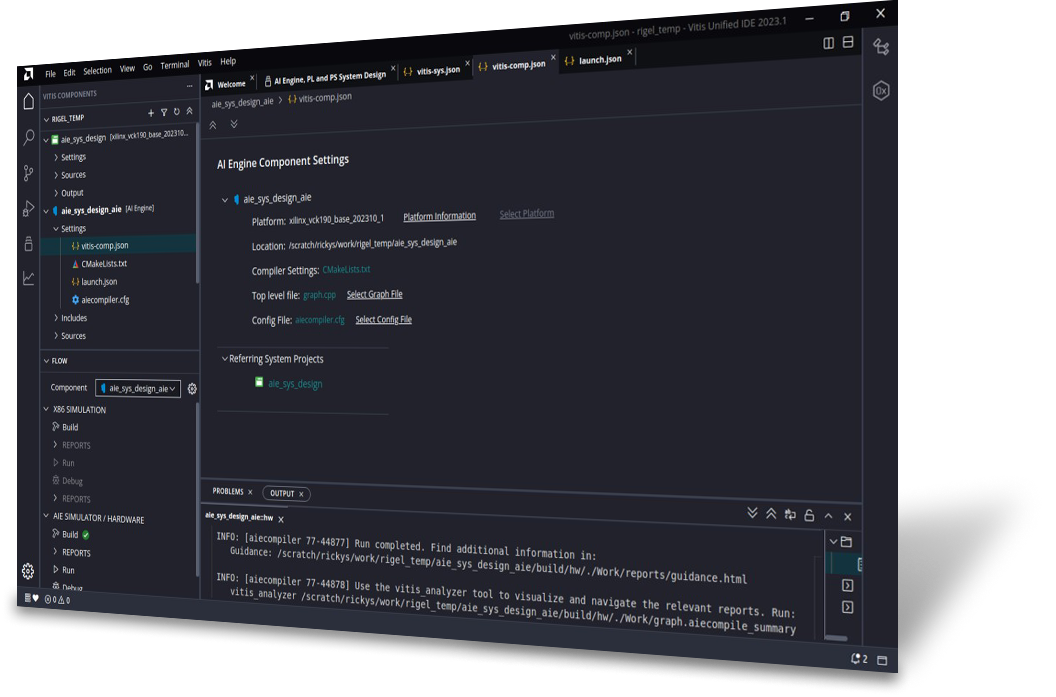Open hexagon memory icon in right sidebar
Image resolution: width=1056 pixels, height=697 pixels.
[x=881, y=90]
